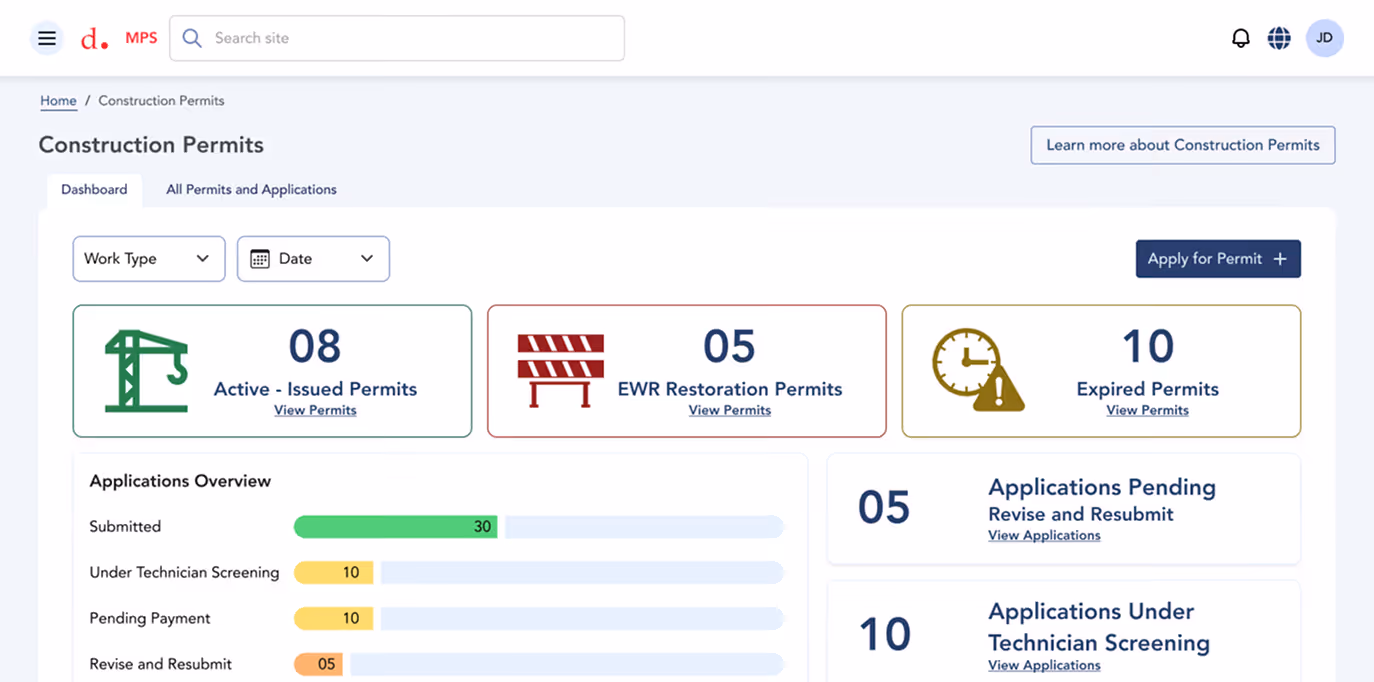Click the calendar icon in the Date filter

click(260, 258)
